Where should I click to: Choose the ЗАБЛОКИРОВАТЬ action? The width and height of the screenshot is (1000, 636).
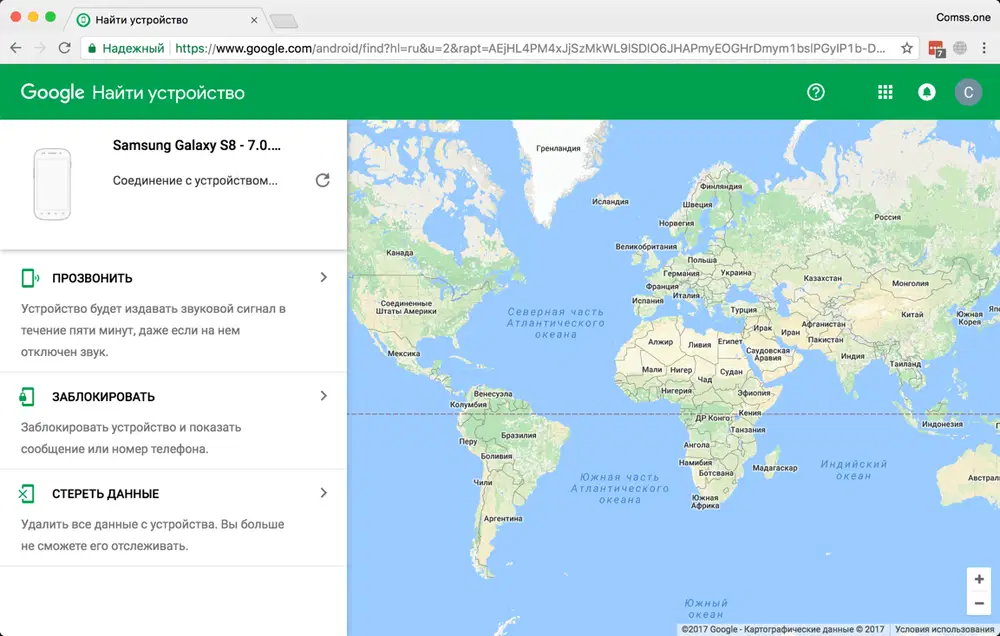pos(173,421)
